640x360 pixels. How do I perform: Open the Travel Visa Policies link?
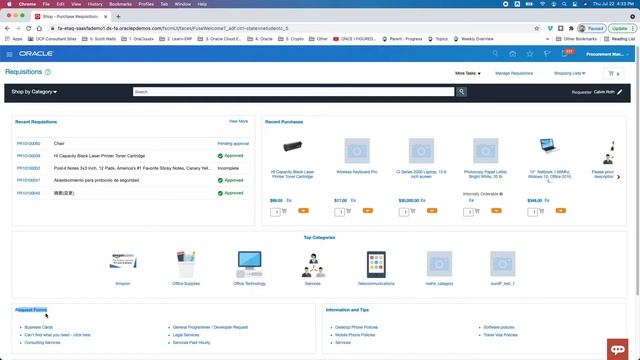point(500,335)
